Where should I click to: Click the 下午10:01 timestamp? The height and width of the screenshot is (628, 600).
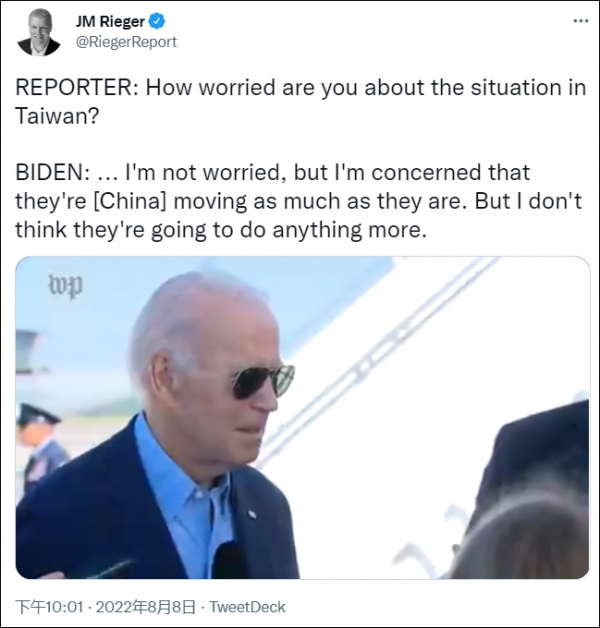click(x=49, y=607)
